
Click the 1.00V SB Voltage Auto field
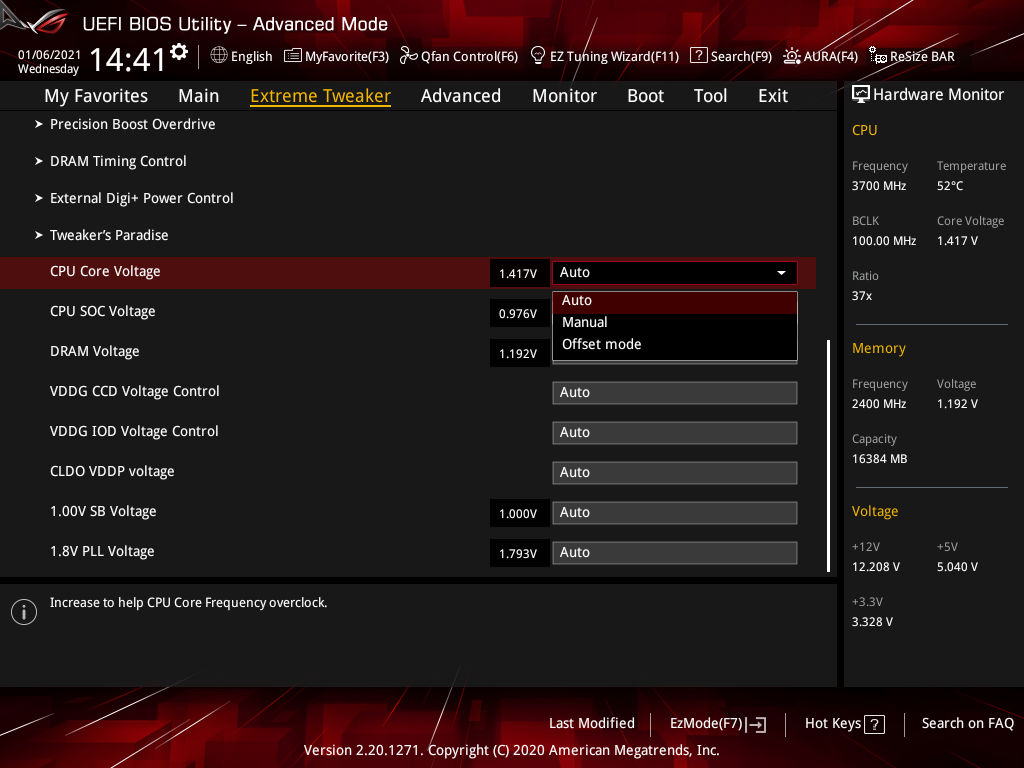click(x=675, y=513)
